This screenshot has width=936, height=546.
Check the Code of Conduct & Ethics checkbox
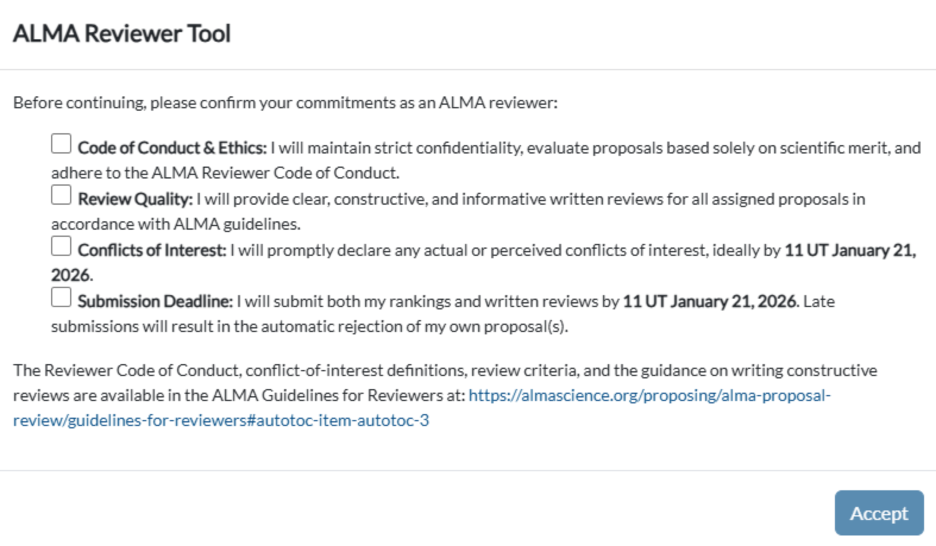pyautogui.click(x=61, y=145)
